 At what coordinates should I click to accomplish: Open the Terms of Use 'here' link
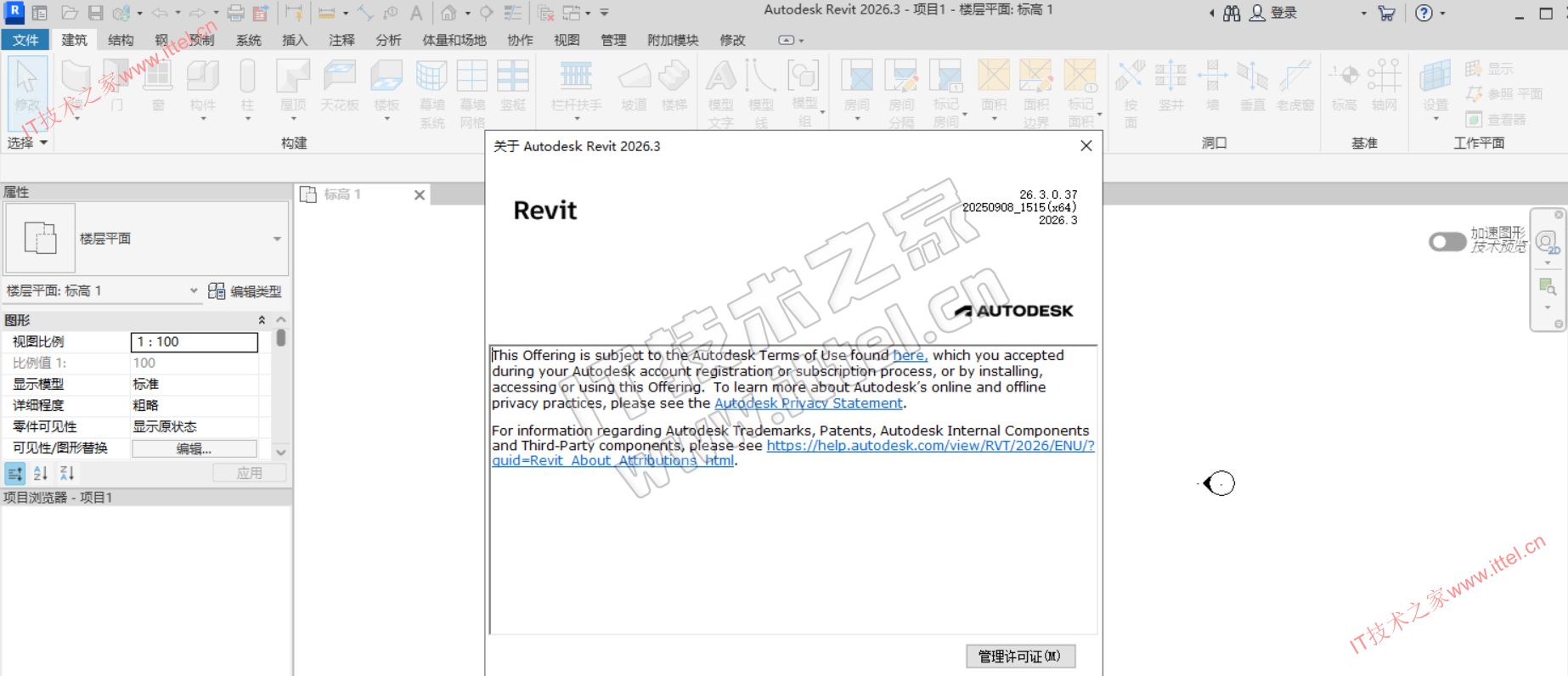[x=910, y=355]
